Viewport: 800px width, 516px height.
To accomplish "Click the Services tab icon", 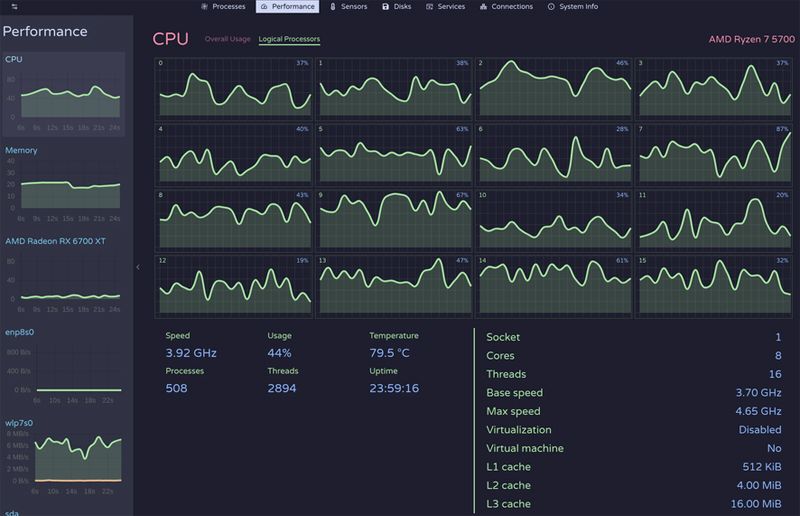I will tap(430, 7).
